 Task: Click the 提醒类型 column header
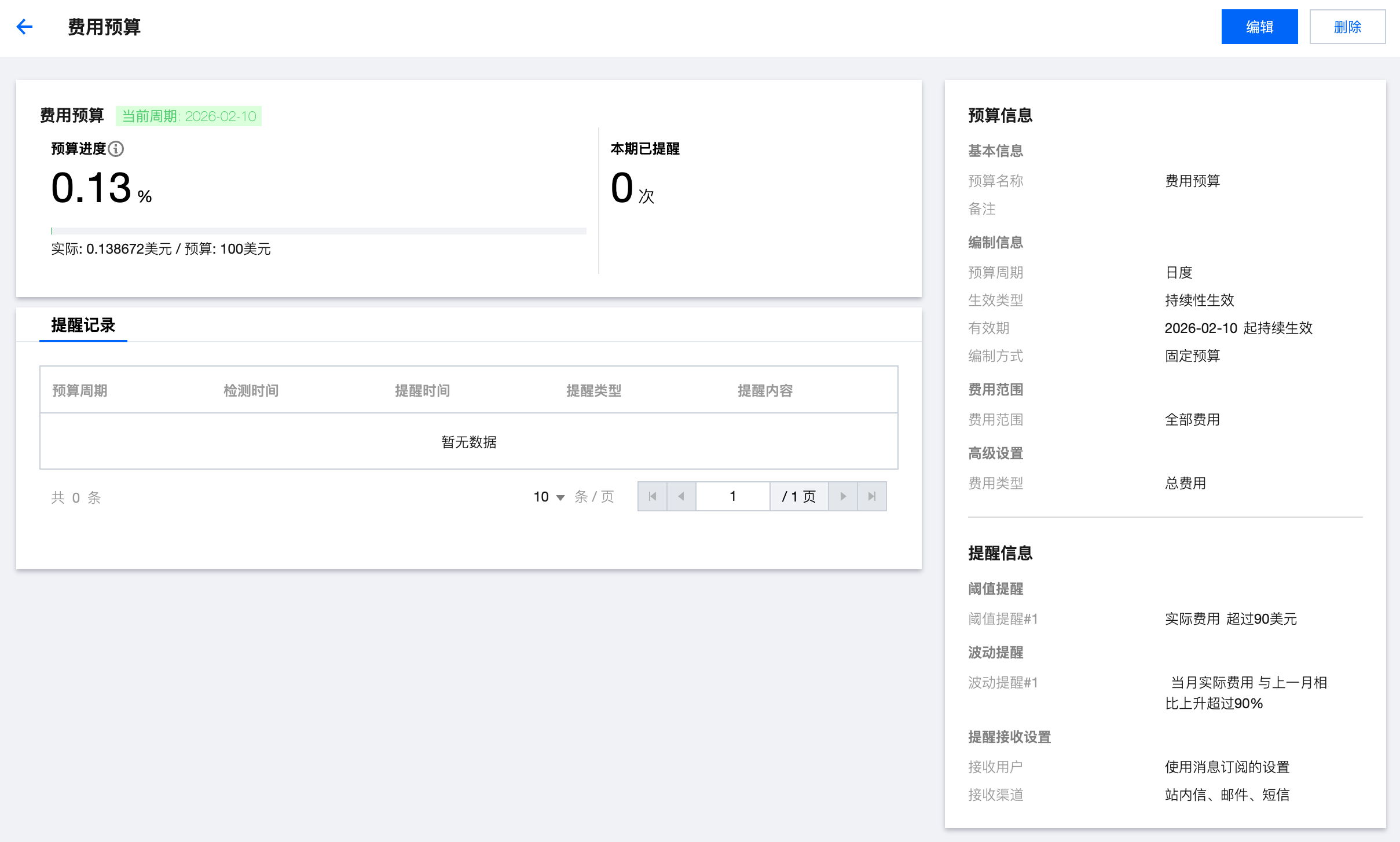(x=594, y=391)
